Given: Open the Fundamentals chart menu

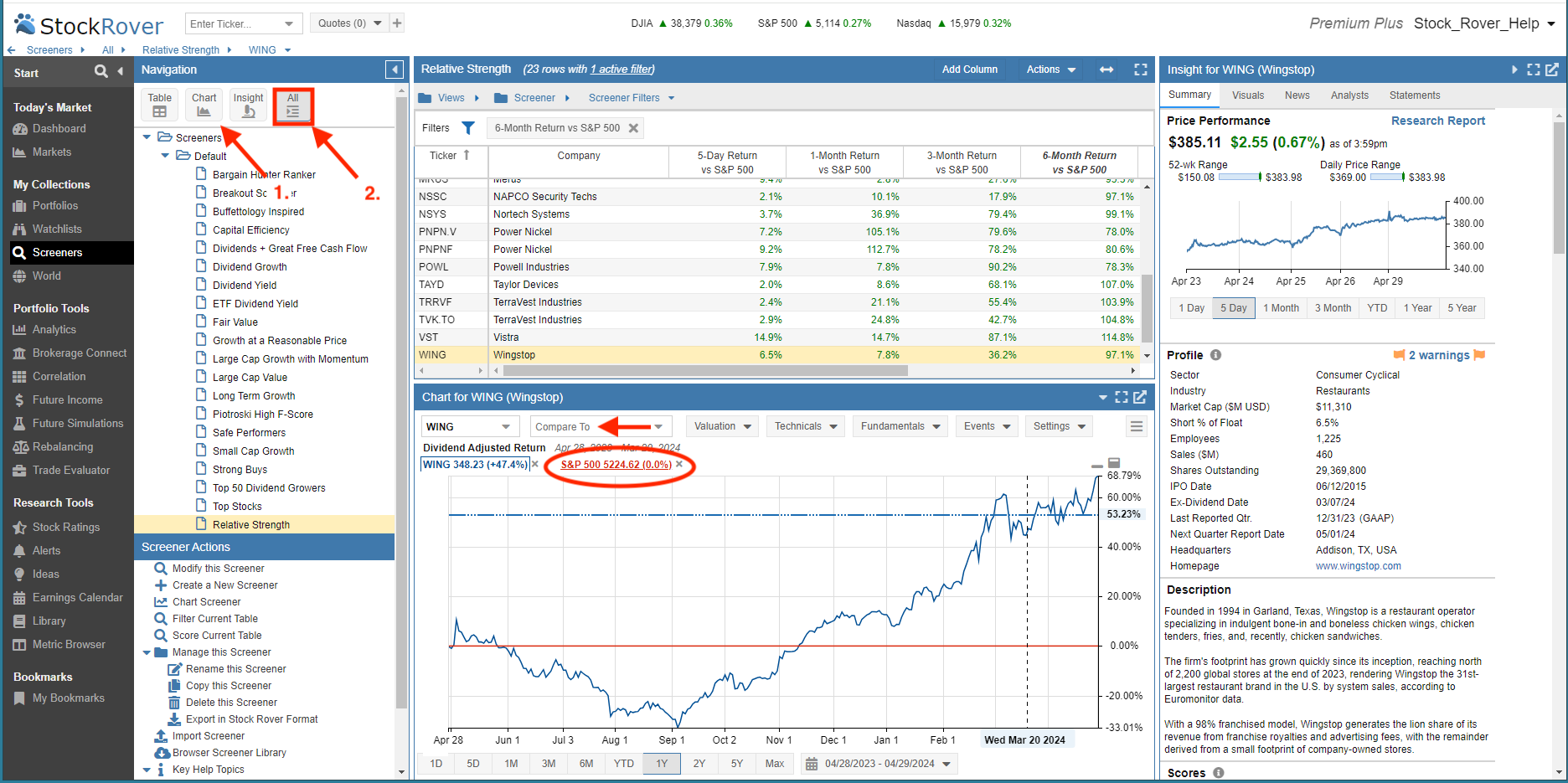Looking at the screenshot, I should pyautogui.click(x=900, y=426).
